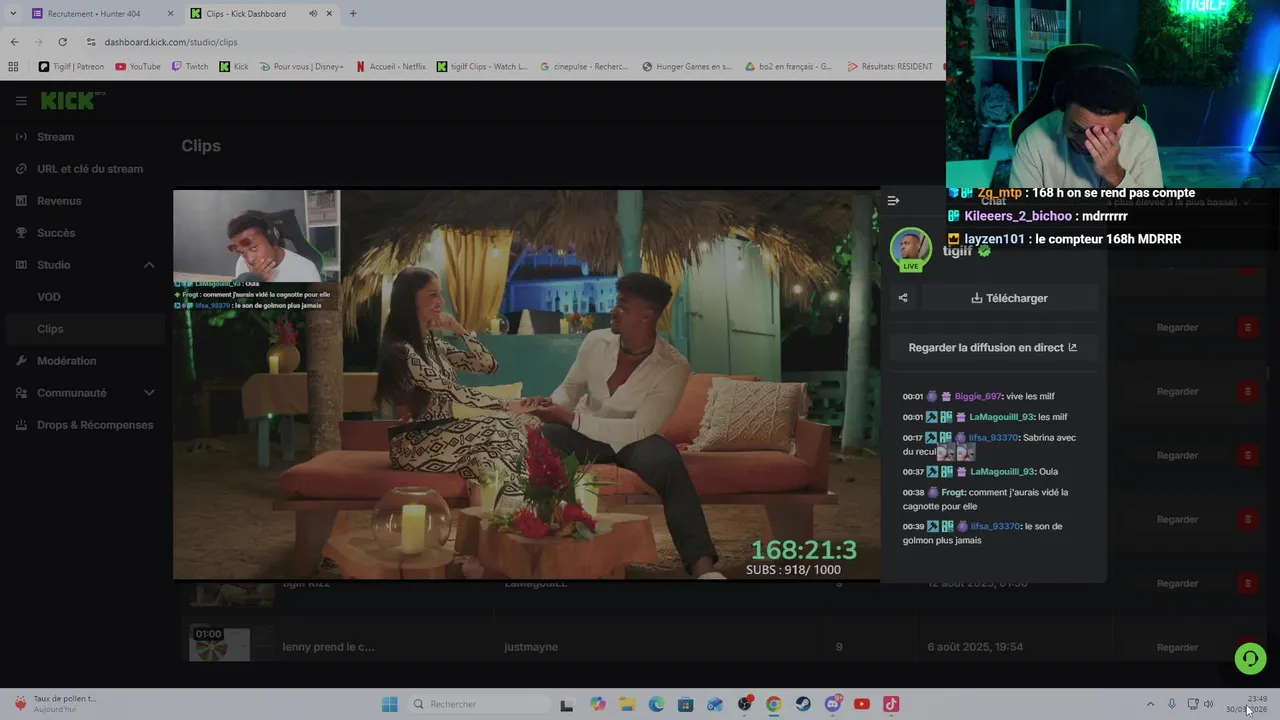This screenshot has width=1280, height=720.
Task: Open VOD under Studio
Action: [49, 297]
